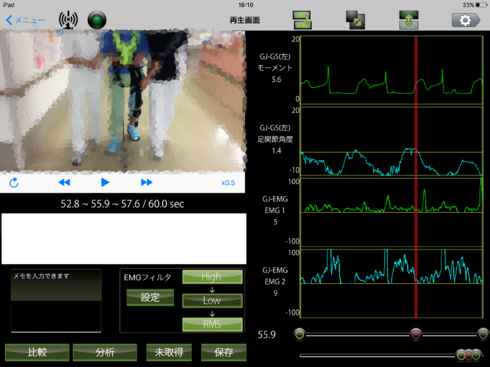Image resolution: width=490 pixels, height=367 pixels.
Task: Click the 16:10 clock in status bar
Action: pyautogui.click(x=246, y=5)
